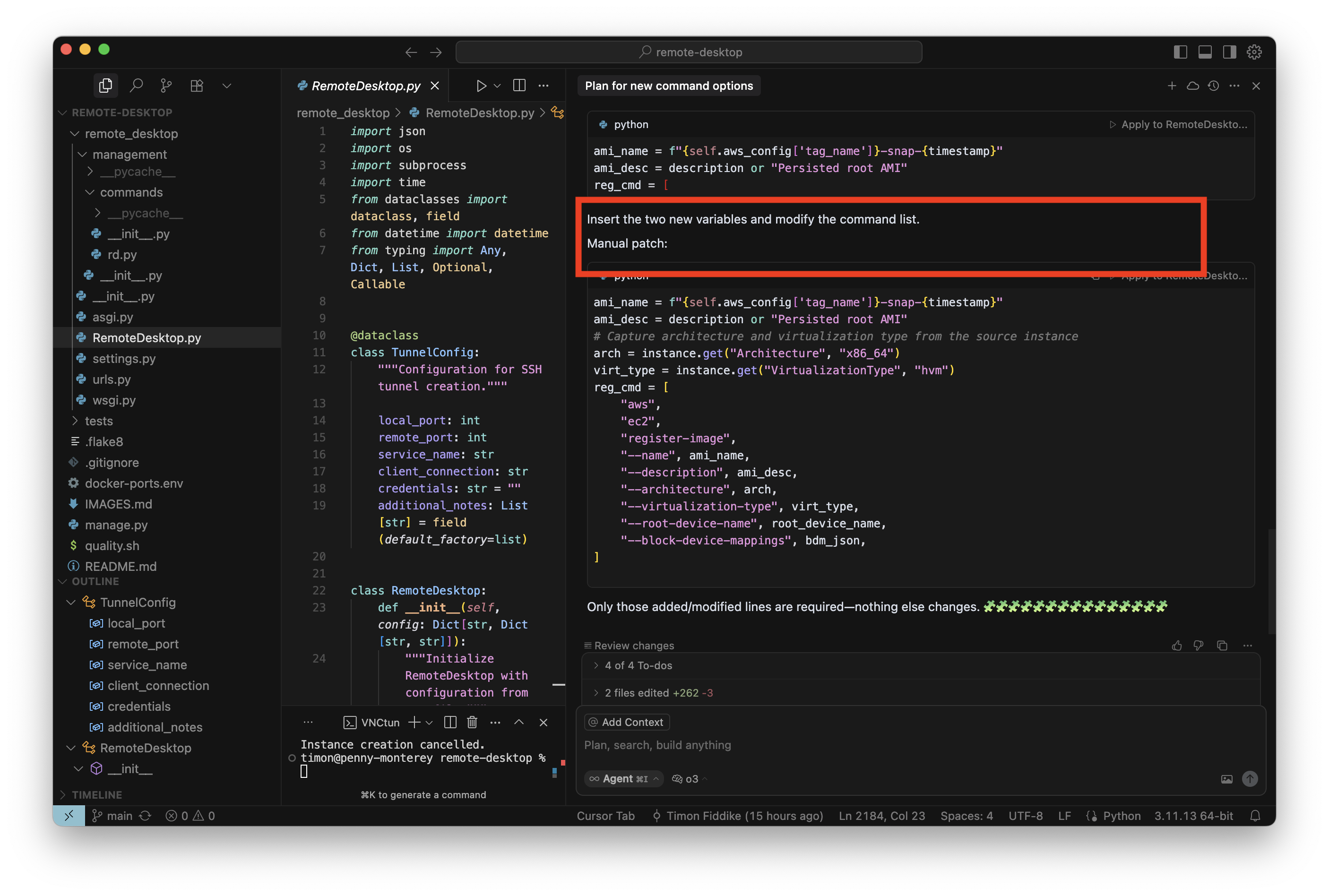Screen dimensions: 1329x896
Task: Click the split editor icon
Action: click(x=519, y=86)
